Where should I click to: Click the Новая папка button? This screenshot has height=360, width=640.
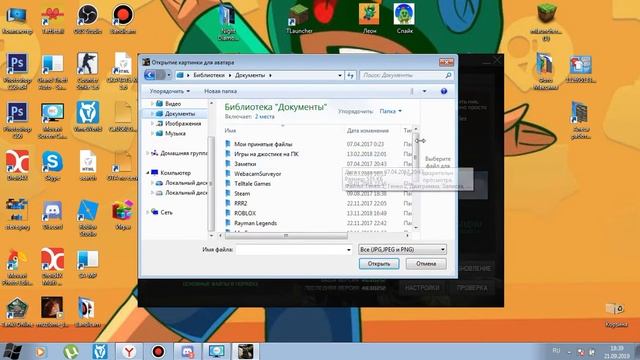220,91
